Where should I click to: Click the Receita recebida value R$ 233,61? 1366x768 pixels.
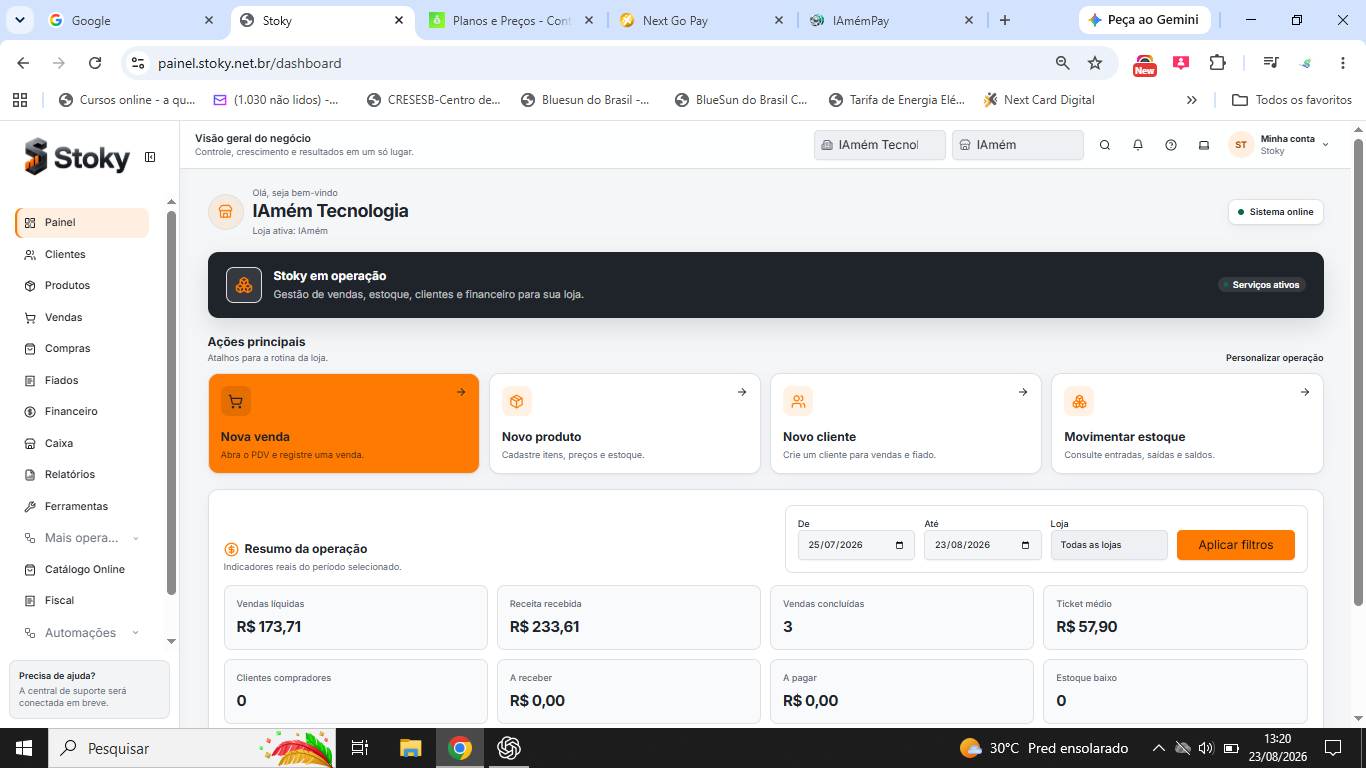[545, 627]
